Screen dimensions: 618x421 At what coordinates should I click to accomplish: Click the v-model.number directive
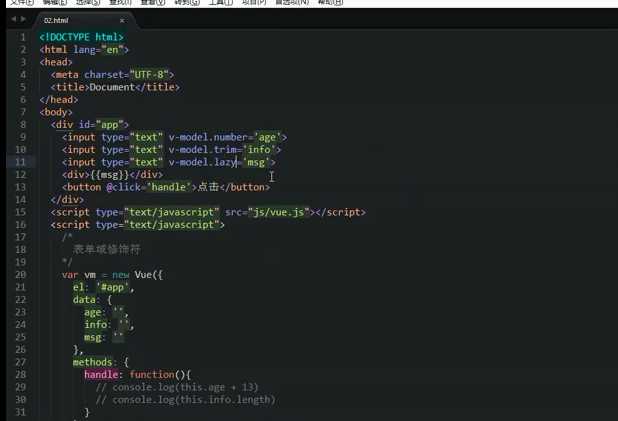208,137
